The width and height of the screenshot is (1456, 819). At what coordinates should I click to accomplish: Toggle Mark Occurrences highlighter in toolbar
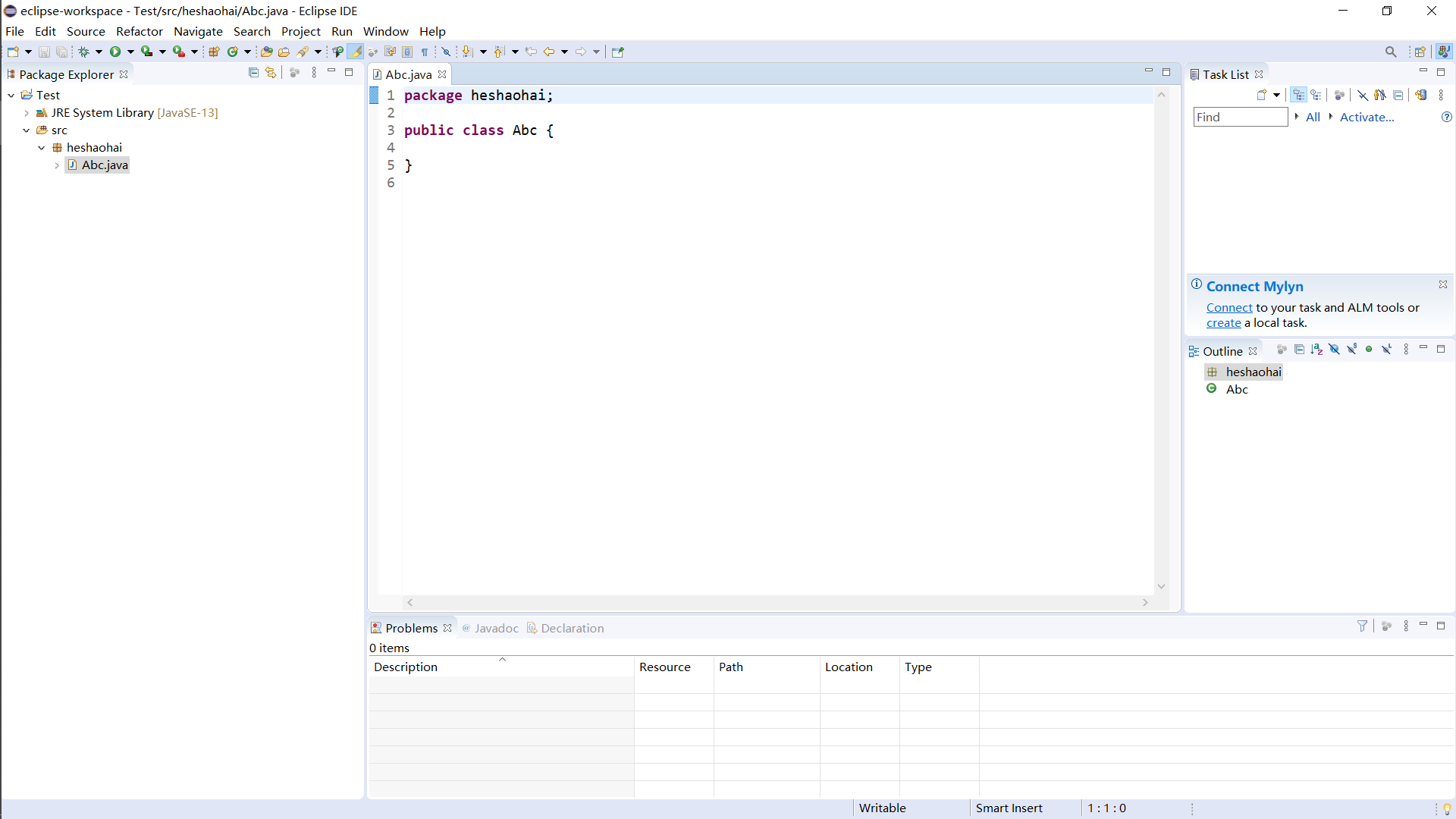pyautogui.click(x=356, y=52)
